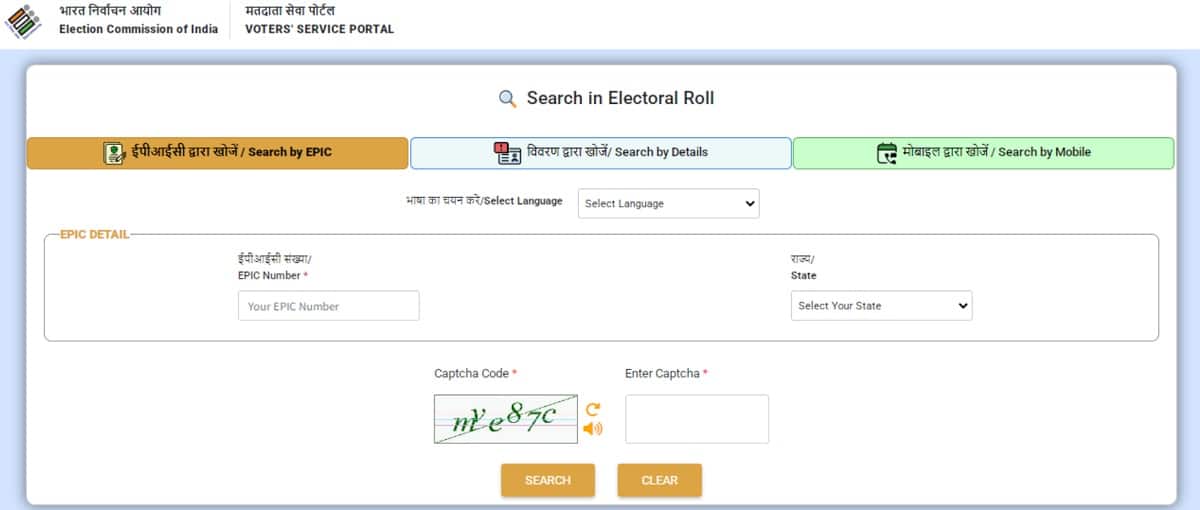The width and height of the screenshot is (1200, 510).
Task: Click the magnifier icon beside Search in Electoral Roll
Action: point(508,98)
